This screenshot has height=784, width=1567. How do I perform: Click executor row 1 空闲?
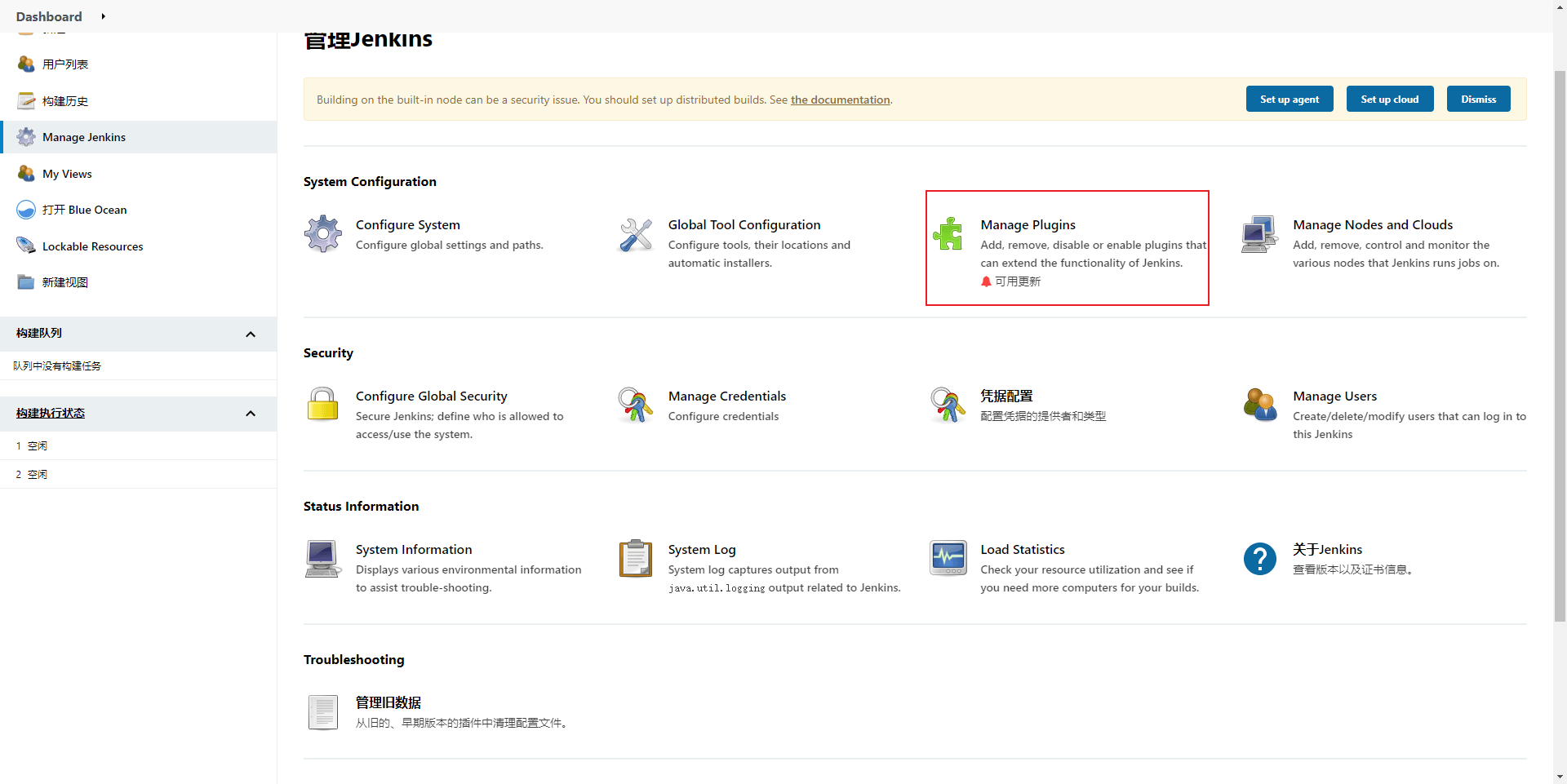[x=139, y=445]
